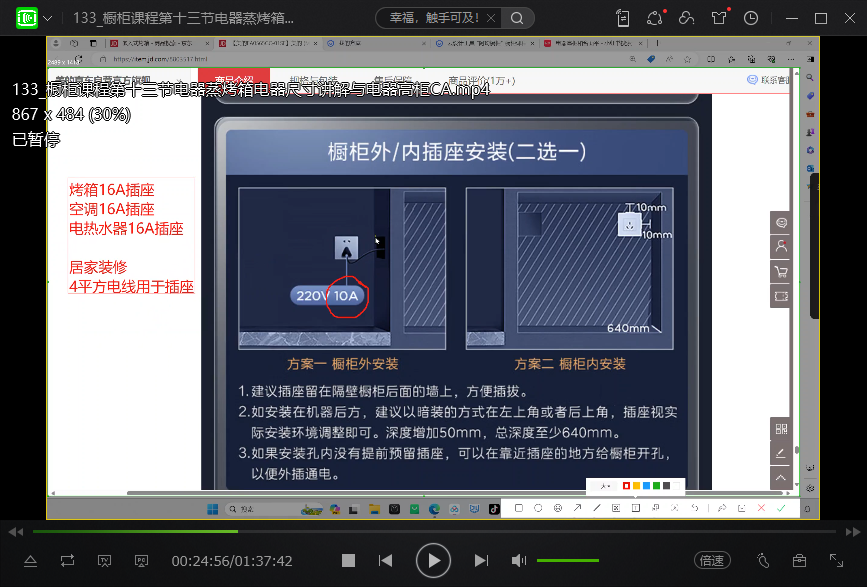
Task: Pick the red annotation color swatch in video
Action: click(x=626, y=486)
